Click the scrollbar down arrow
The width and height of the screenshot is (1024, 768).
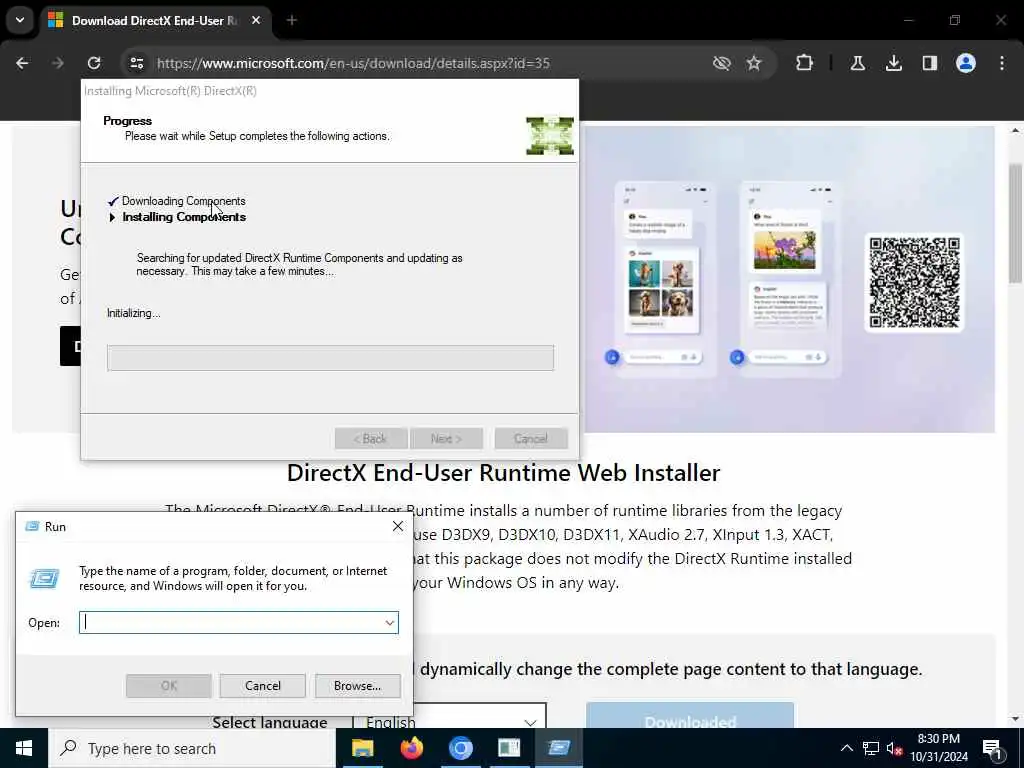[1015, 720]
